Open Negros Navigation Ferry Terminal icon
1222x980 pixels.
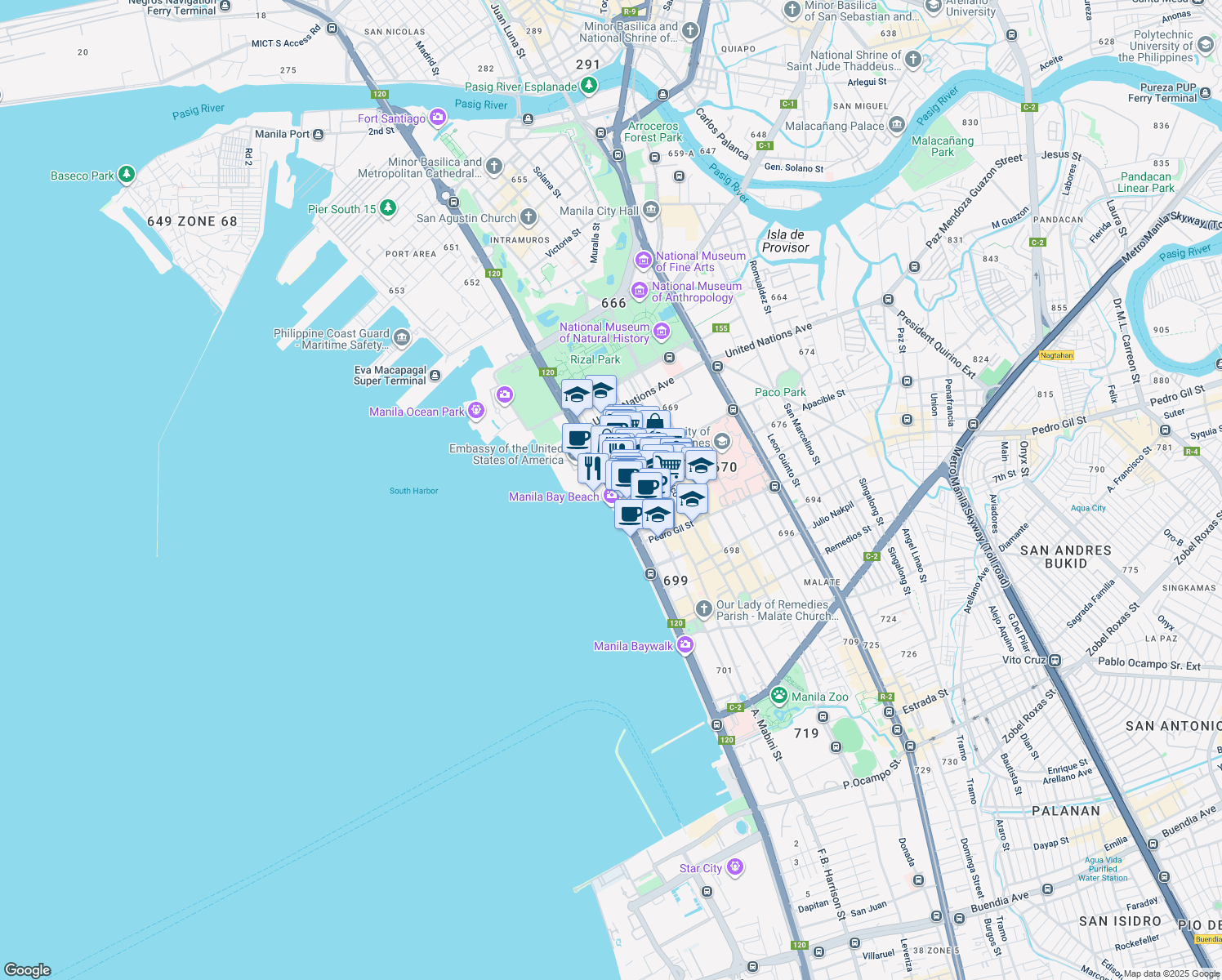click(225, 5)
